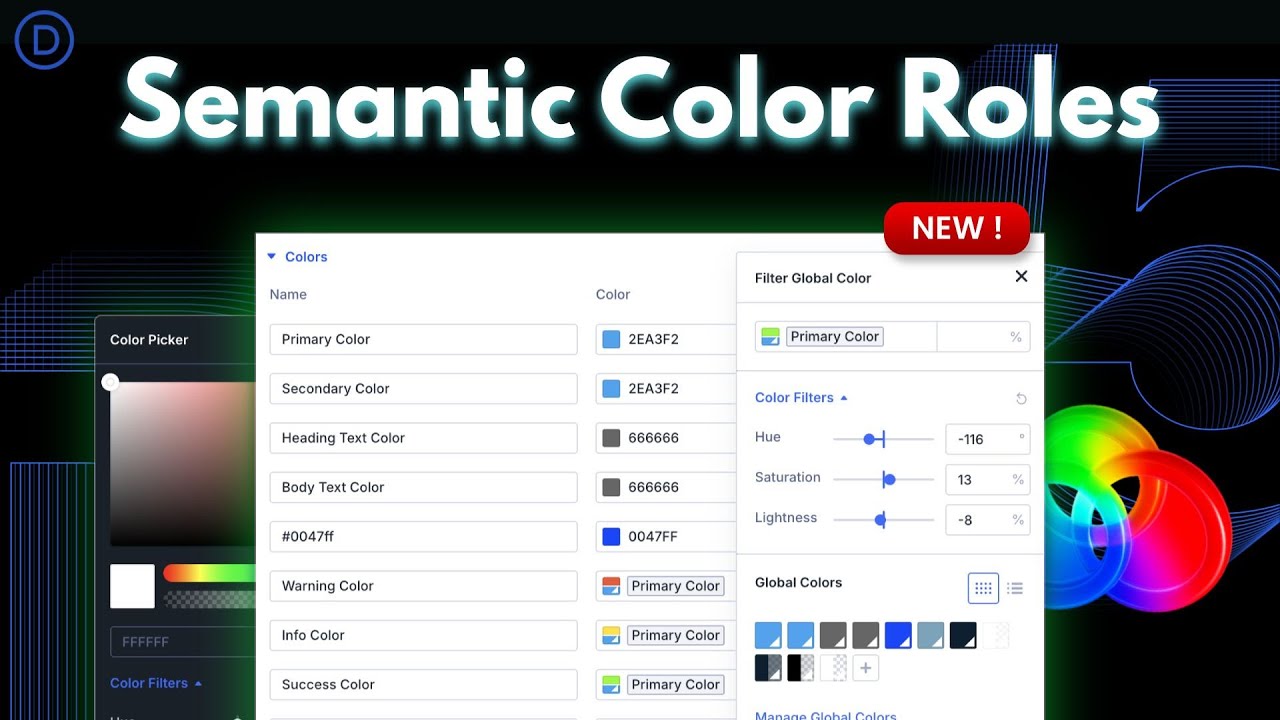The width and height of the screenshot is (1280, 720).
Task: Click the #0047ff name field
Action: 424,536
